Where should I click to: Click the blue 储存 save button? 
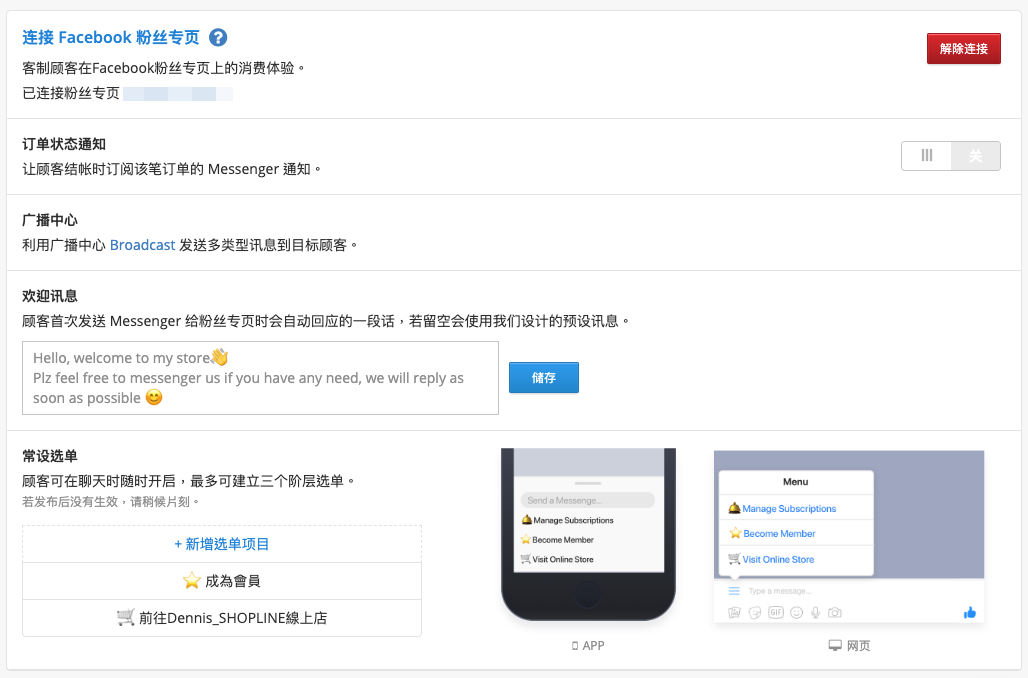click(544, 378)
